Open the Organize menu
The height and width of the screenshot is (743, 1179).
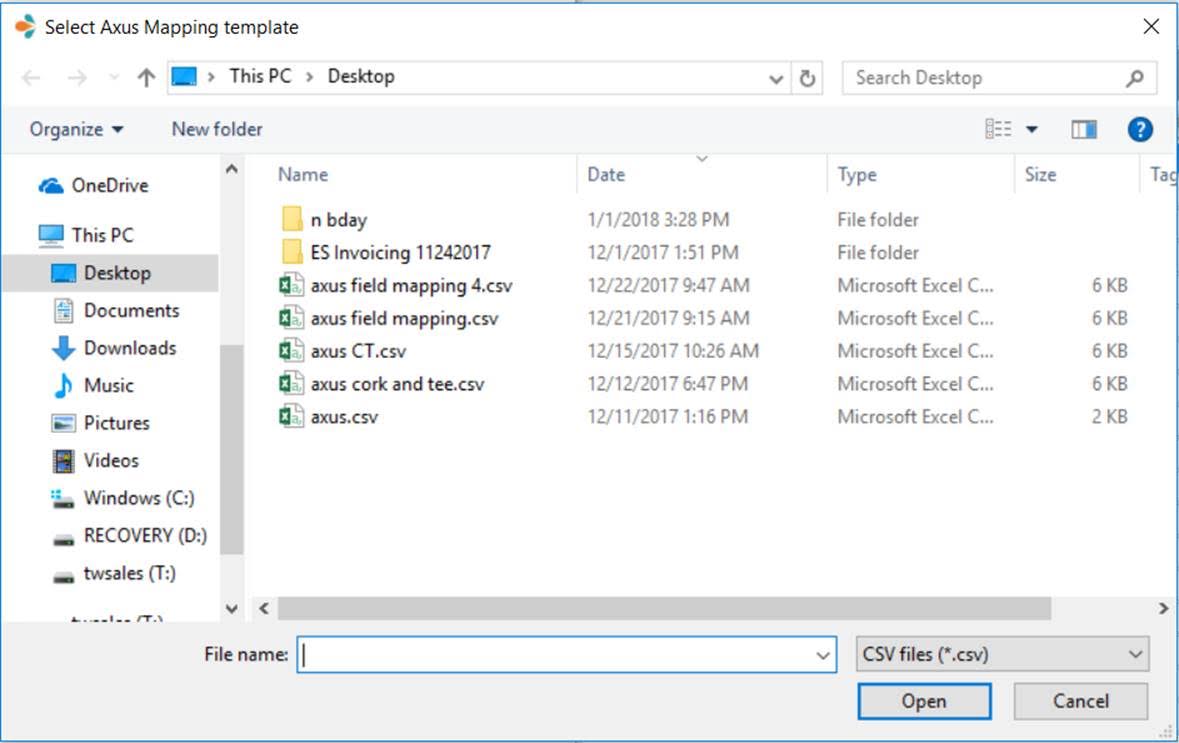pos(76,129)
